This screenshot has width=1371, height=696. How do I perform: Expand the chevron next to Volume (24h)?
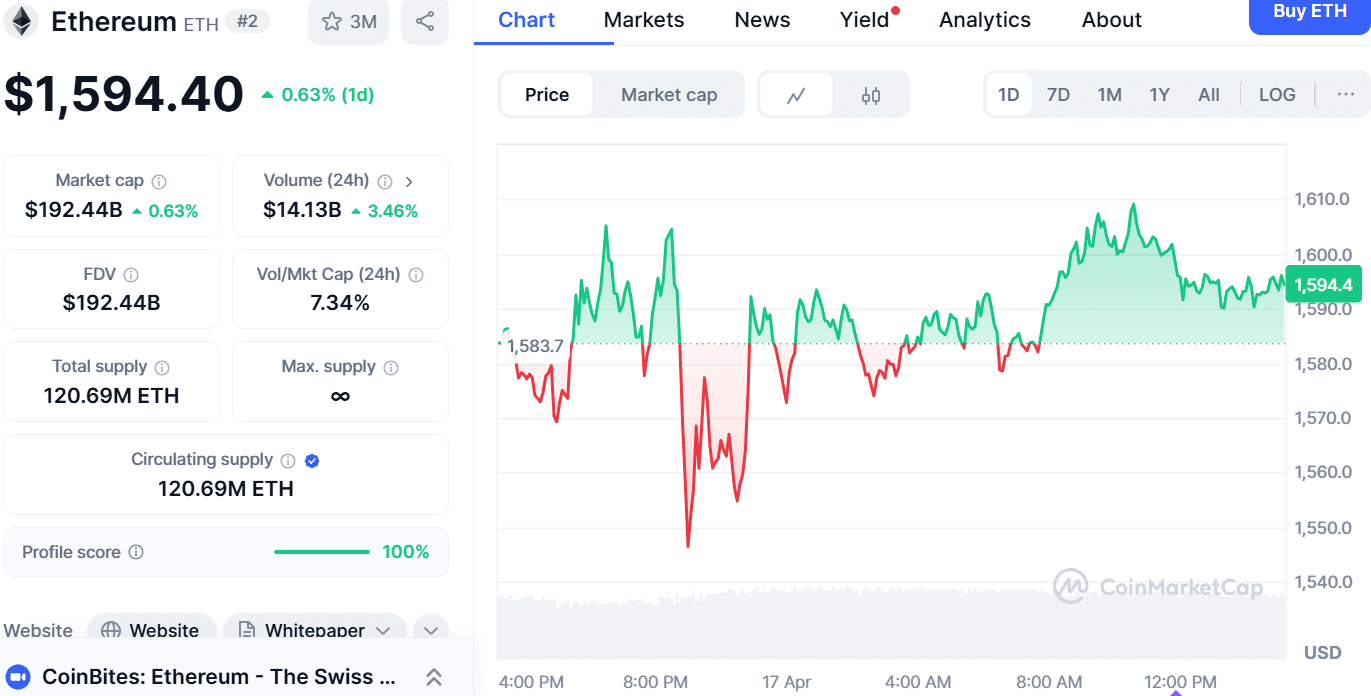pyautogui.click(x=409, y=181)
